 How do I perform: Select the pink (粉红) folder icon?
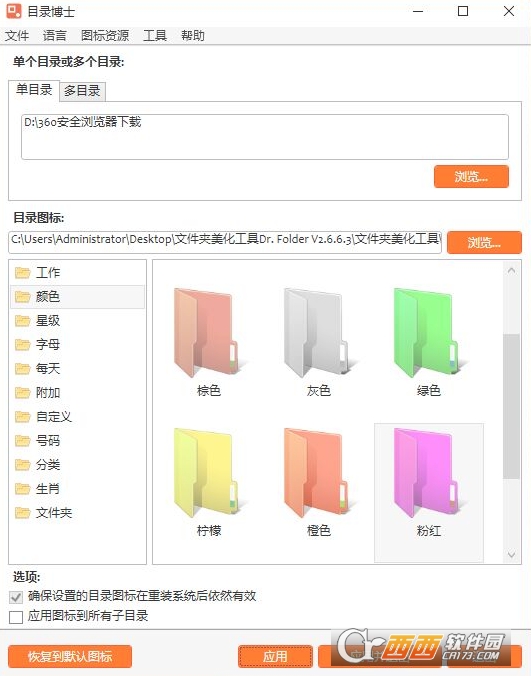(x=428, y=473)
